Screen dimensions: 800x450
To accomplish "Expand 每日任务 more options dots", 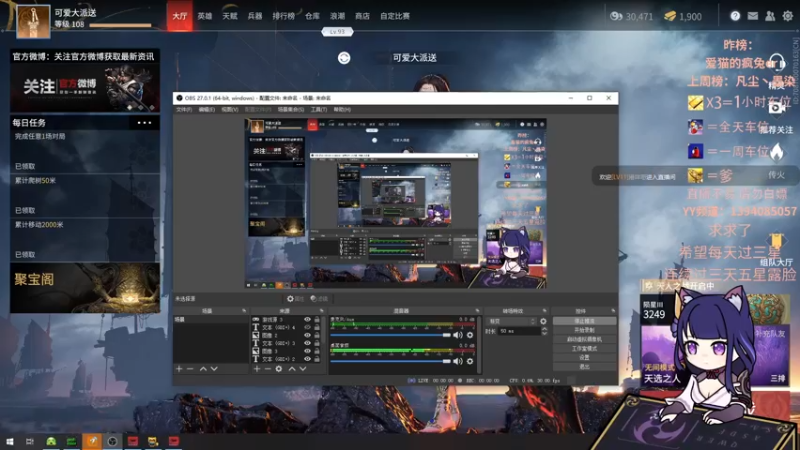I will pyautogui.click(x=144, y=122).
